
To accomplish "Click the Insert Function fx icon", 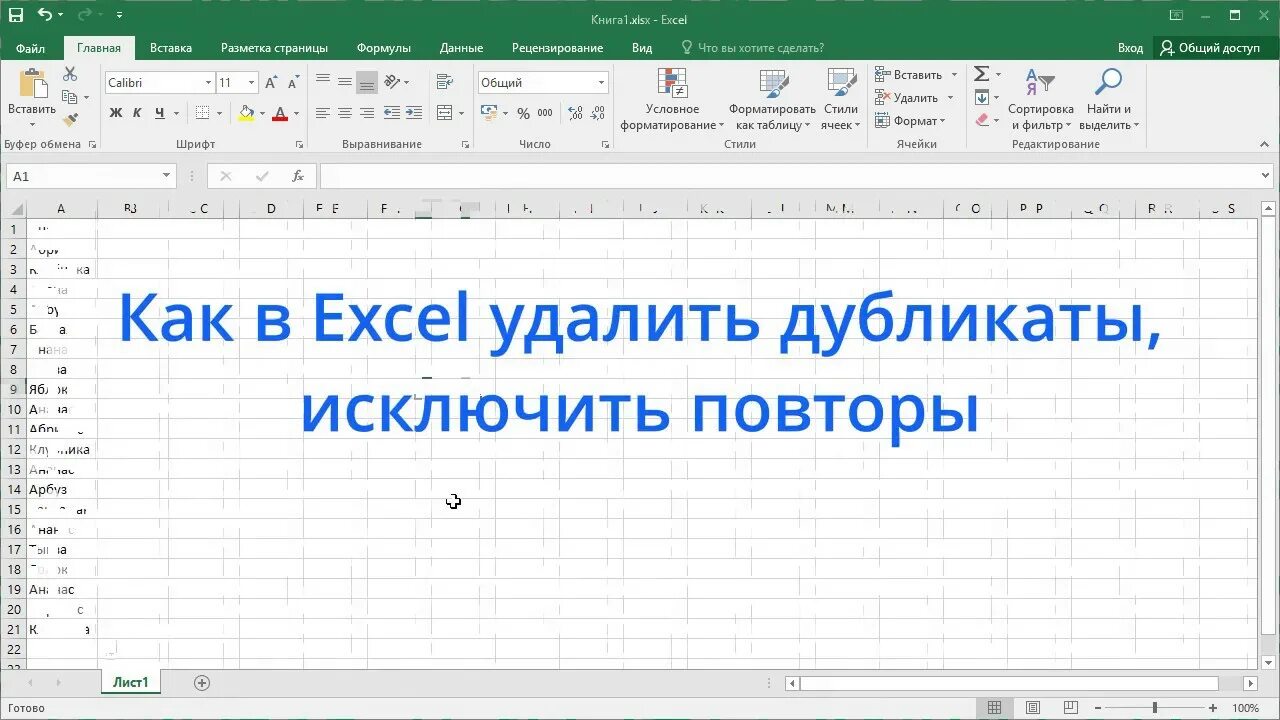I will tap(297, 176).
